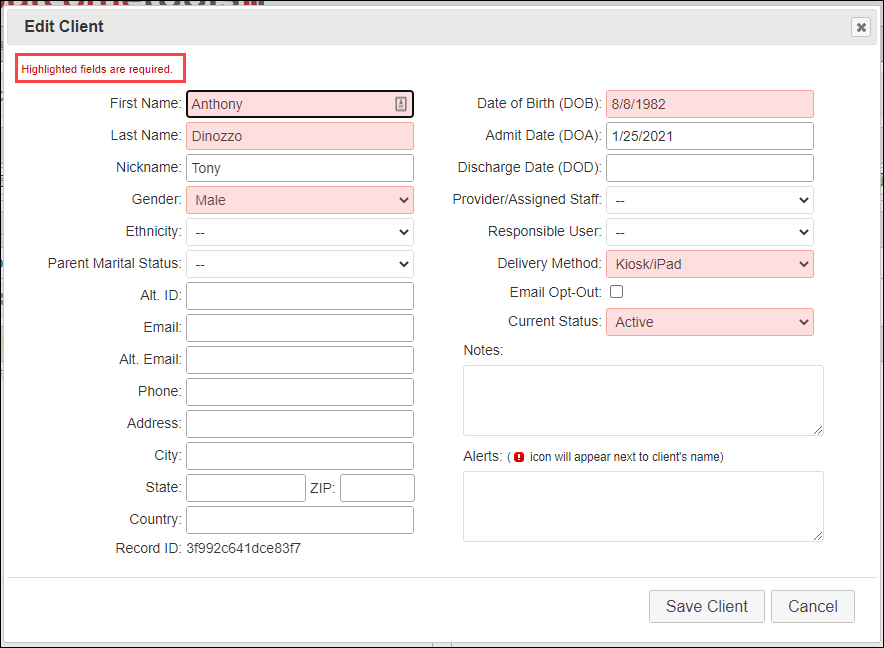
Task: Close the Edit Client dialog with X
Action: point(861,27)
